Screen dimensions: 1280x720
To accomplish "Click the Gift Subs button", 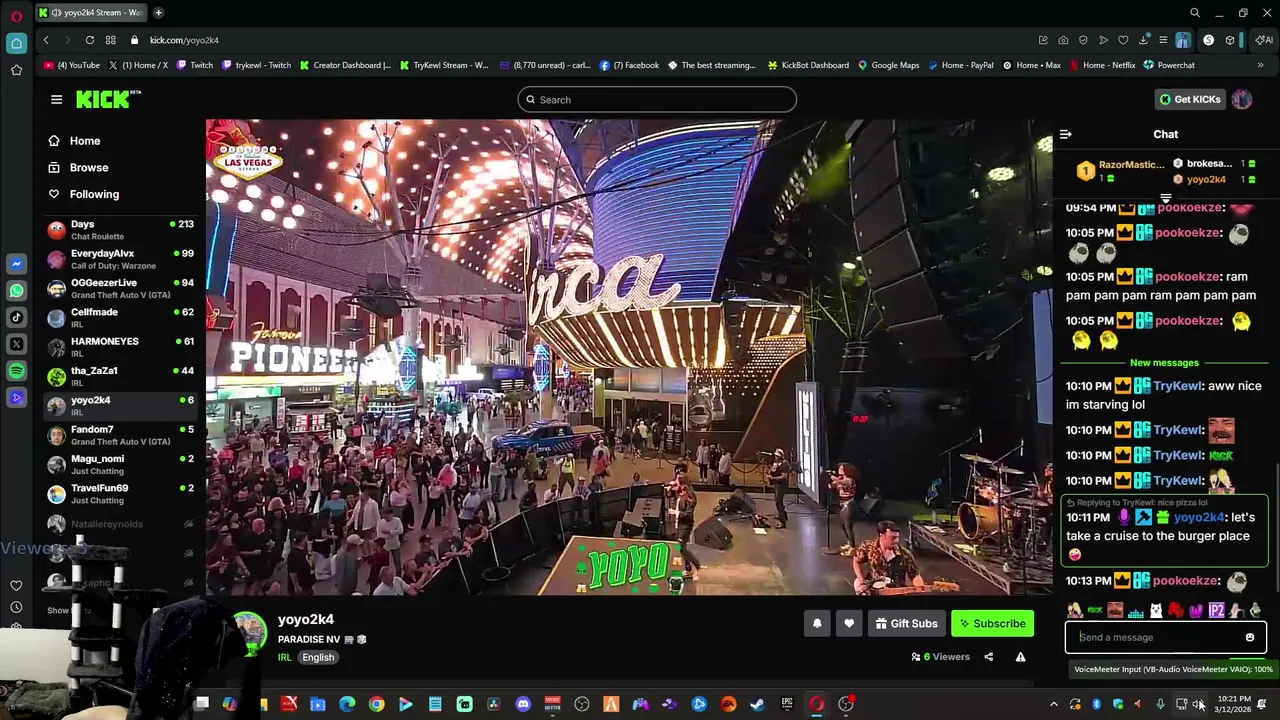I will click(906, 624).
